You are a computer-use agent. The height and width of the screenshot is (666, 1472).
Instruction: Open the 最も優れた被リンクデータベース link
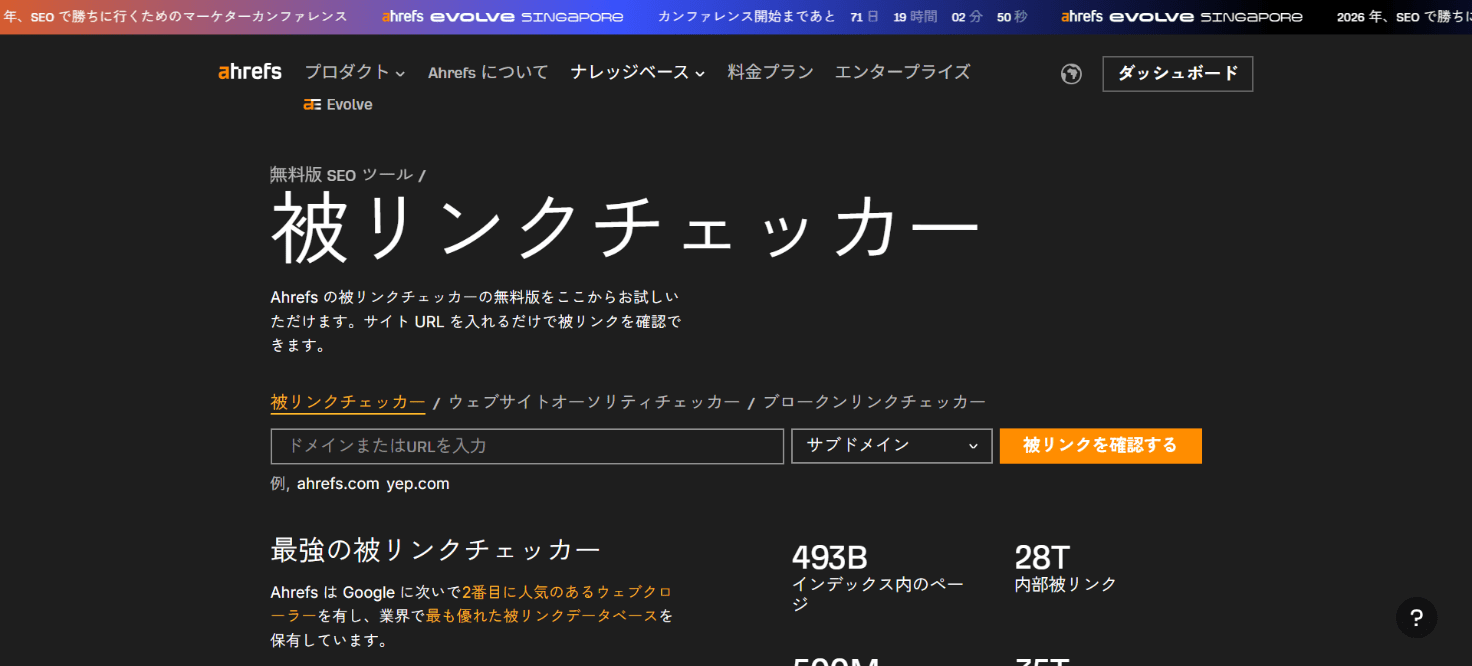tap(542, 616)
